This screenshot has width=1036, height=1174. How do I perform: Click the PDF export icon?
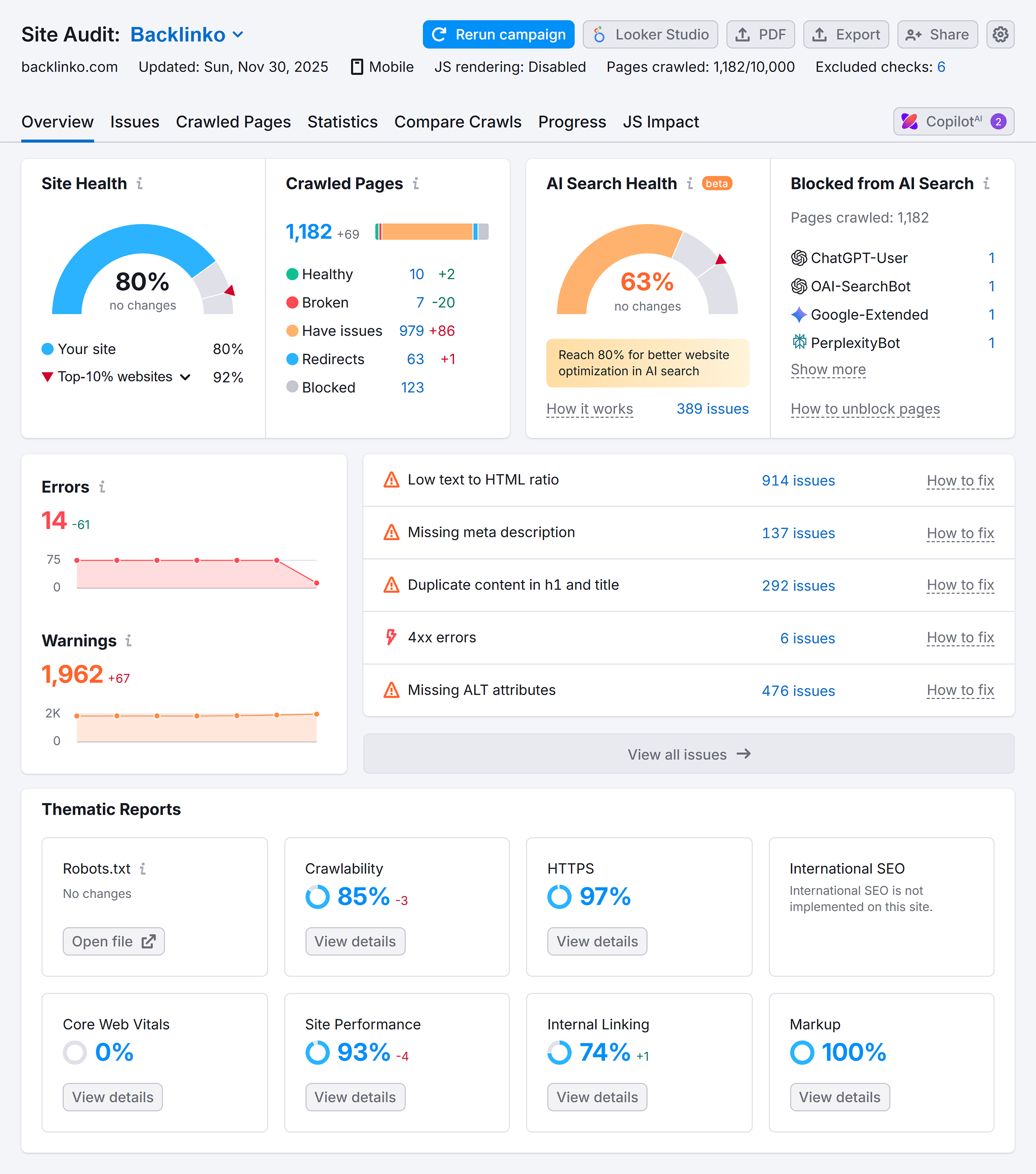tap(742, 34)
